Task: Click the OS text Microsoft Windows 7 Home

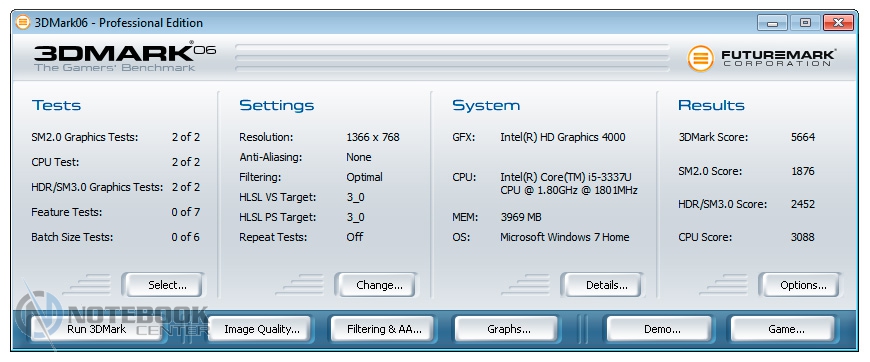Action: [565, 237]
